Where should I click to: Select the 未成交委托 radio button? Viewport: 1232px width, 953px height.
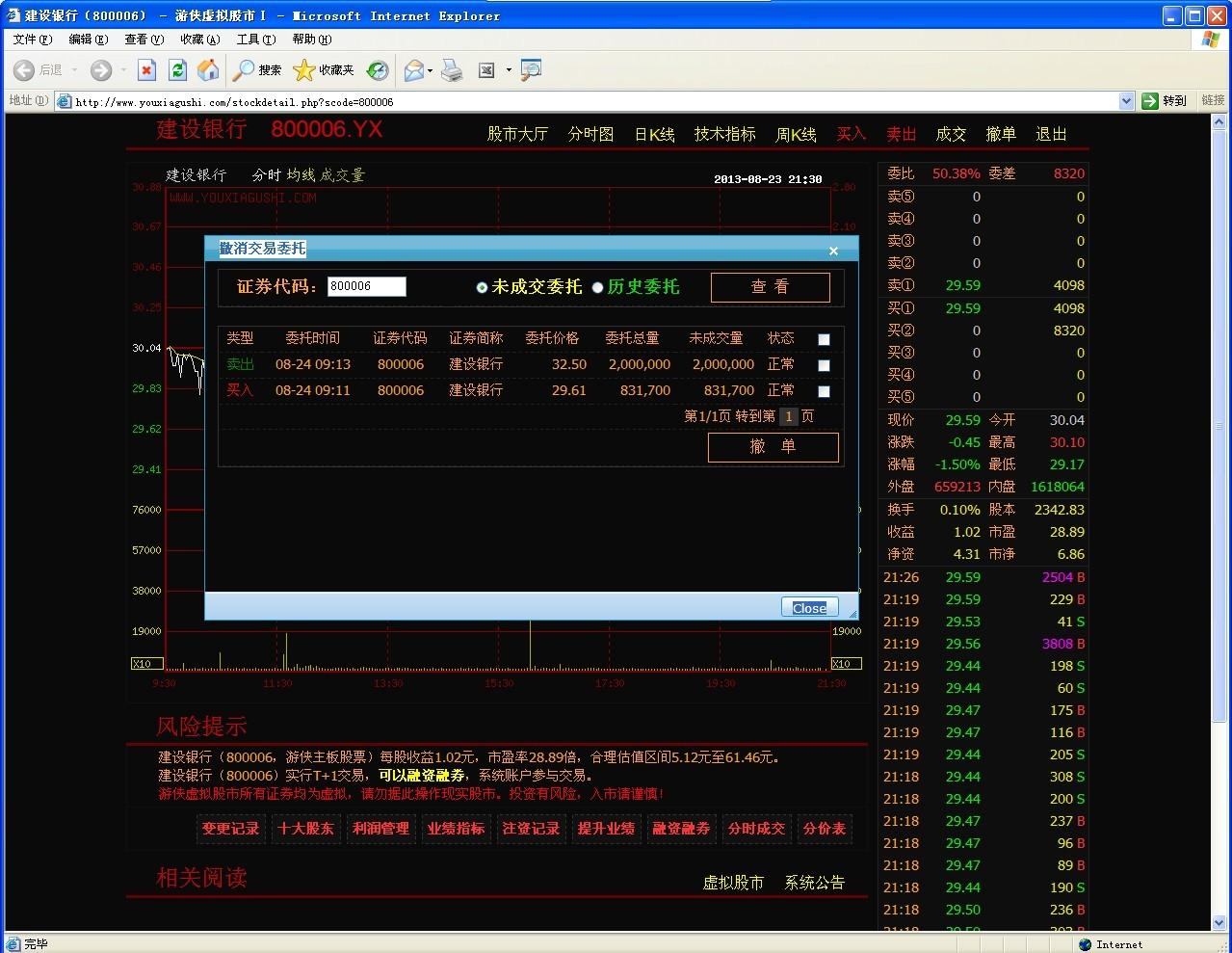click(482, 287)
